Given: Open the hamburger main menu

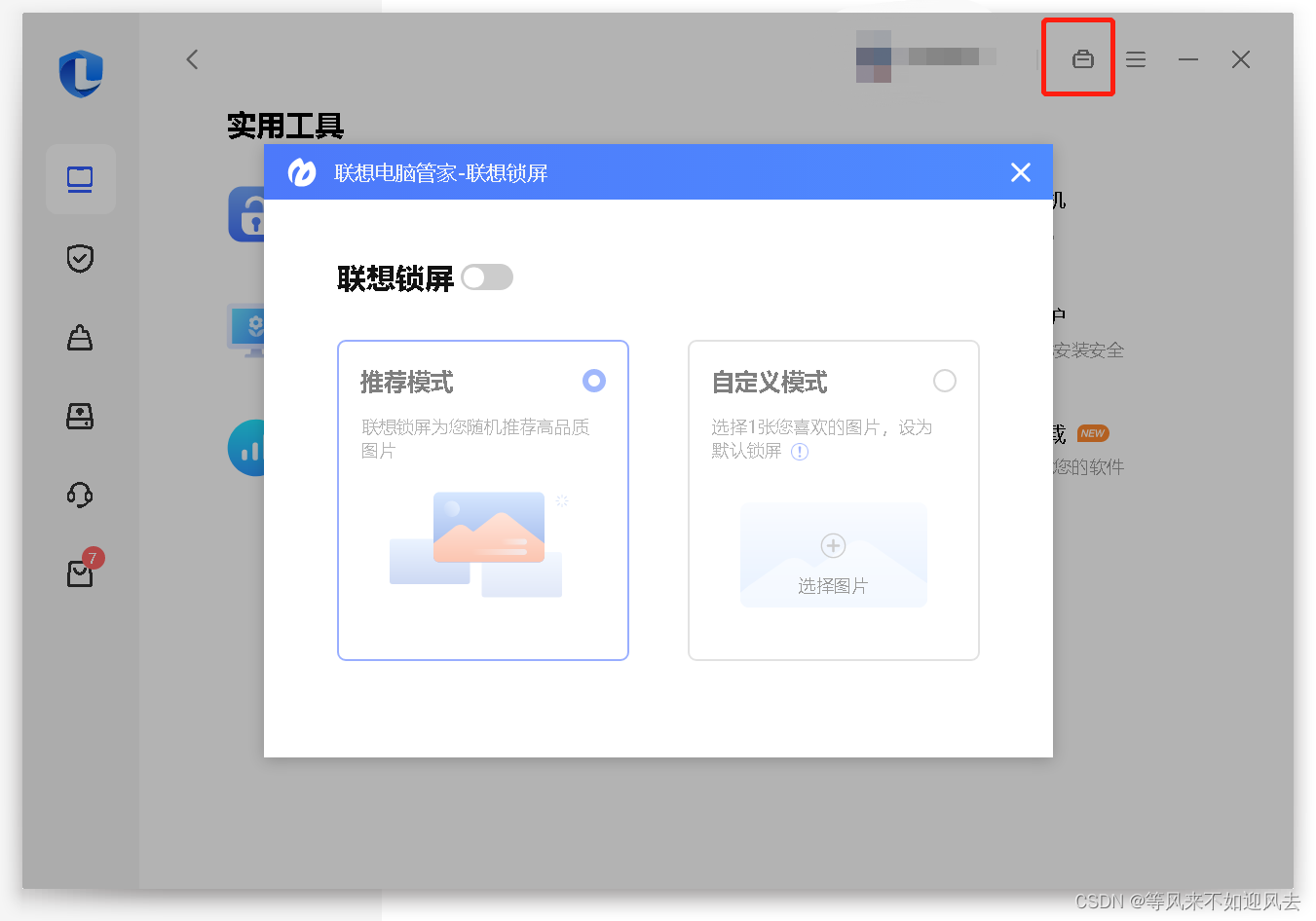Looking at the screenshot, I should click(x=1136, y=59).
